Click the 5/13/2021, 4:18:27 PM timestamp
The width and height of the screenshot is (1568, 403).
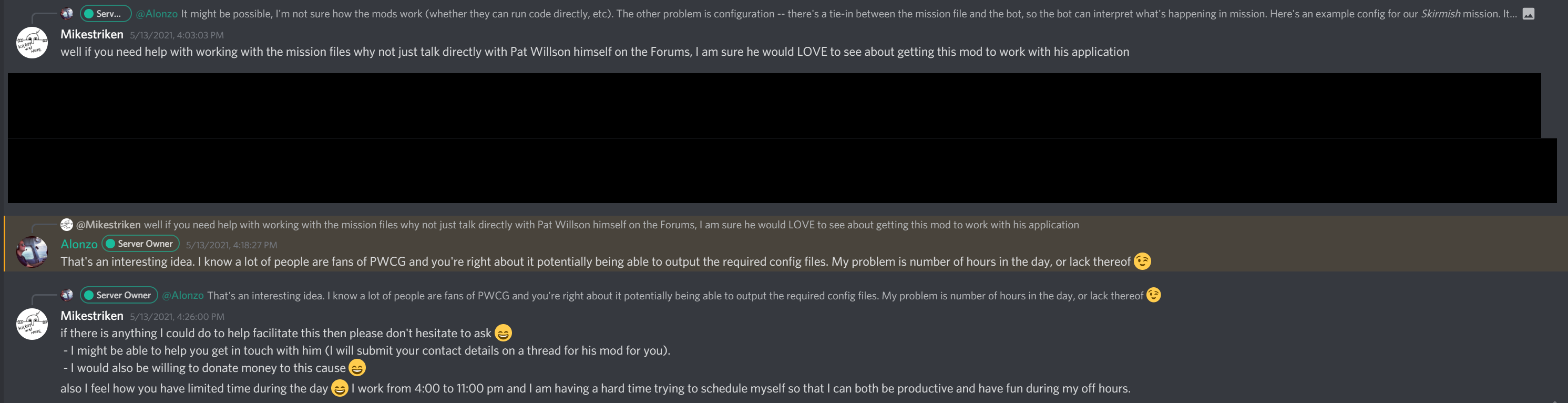pyautogui.click(x=231, y=245)
